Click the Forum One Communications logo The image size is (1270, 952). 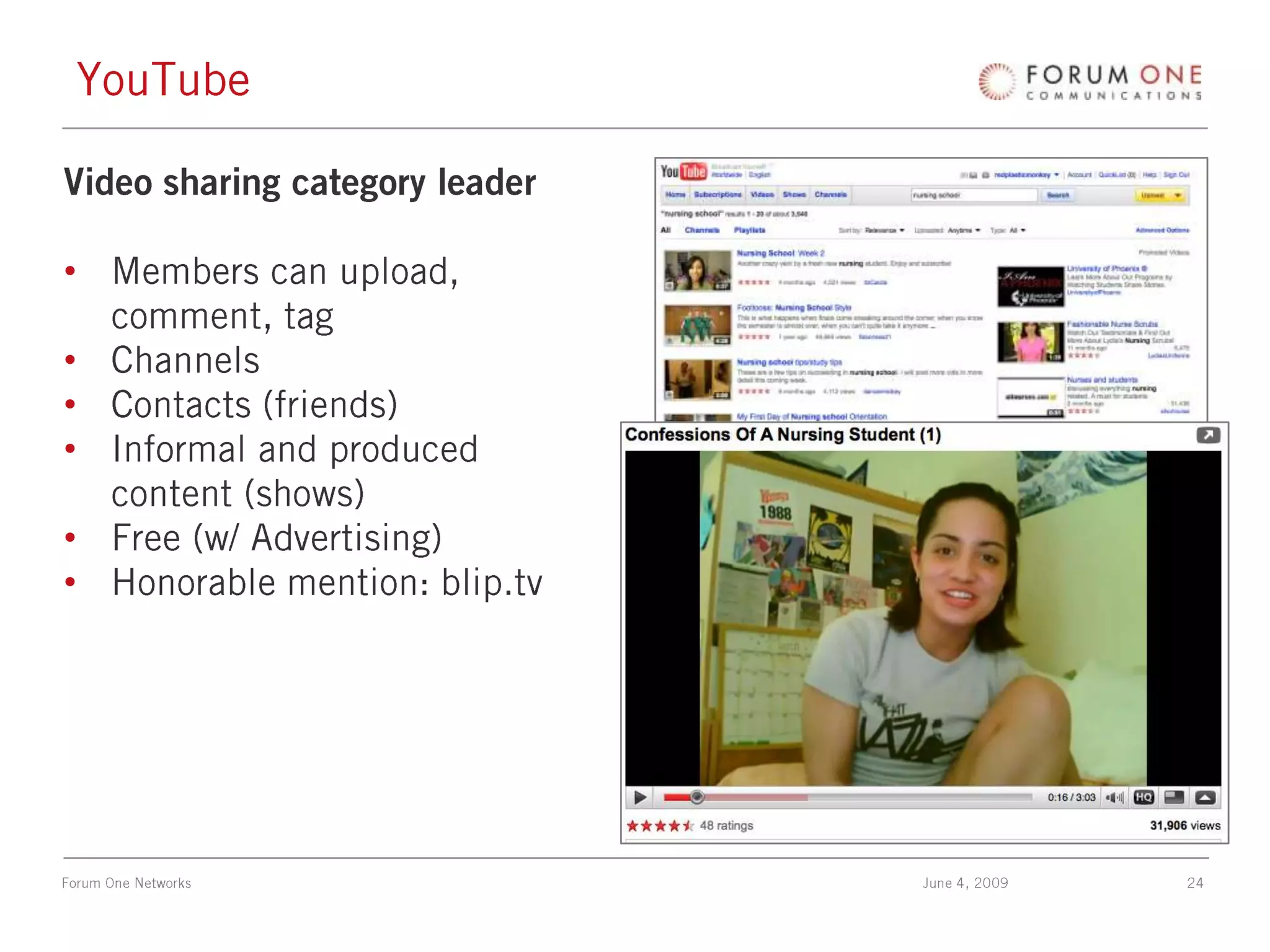coord(1090,82)
